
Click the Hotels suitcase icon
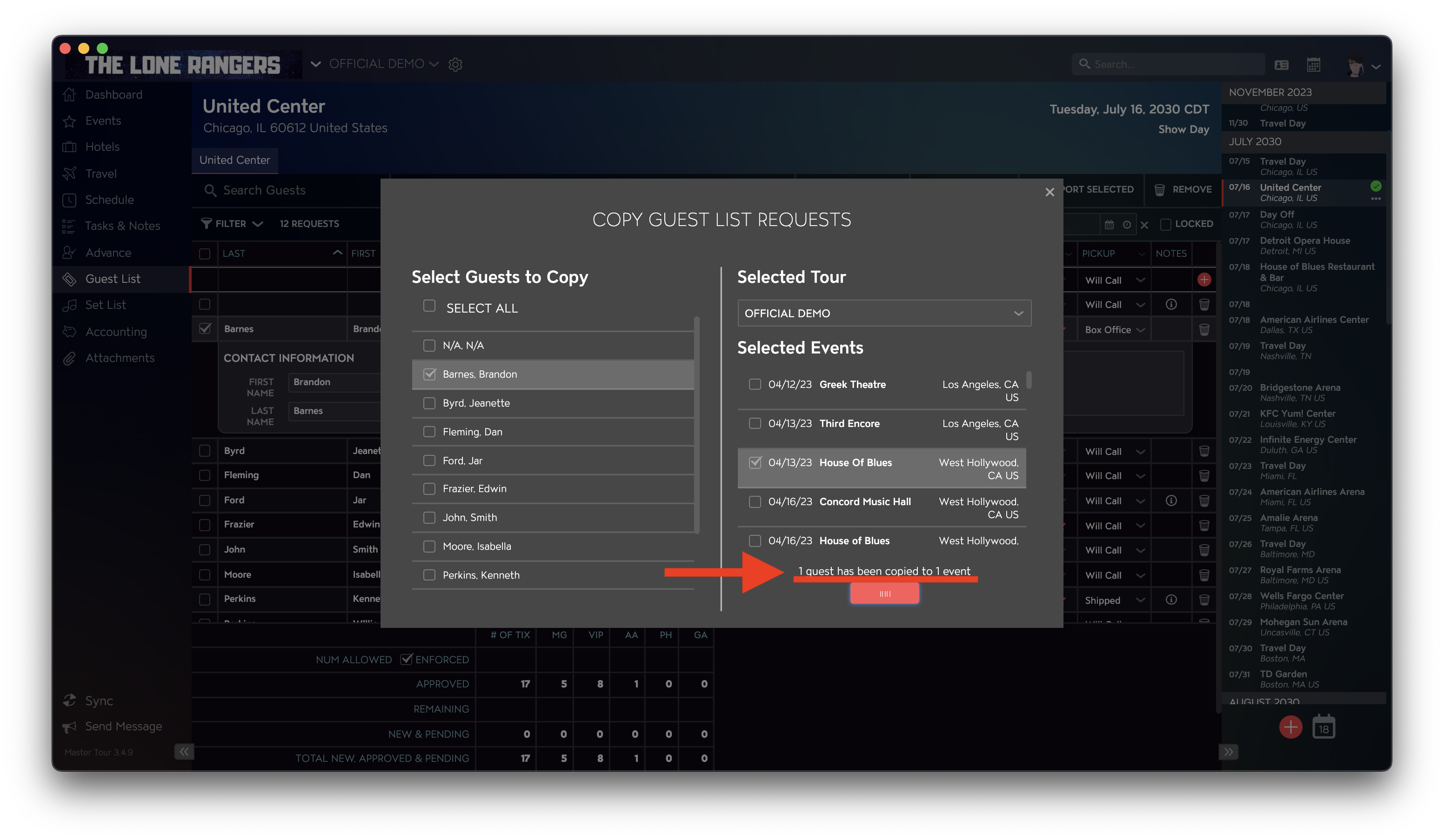[69, 147]
